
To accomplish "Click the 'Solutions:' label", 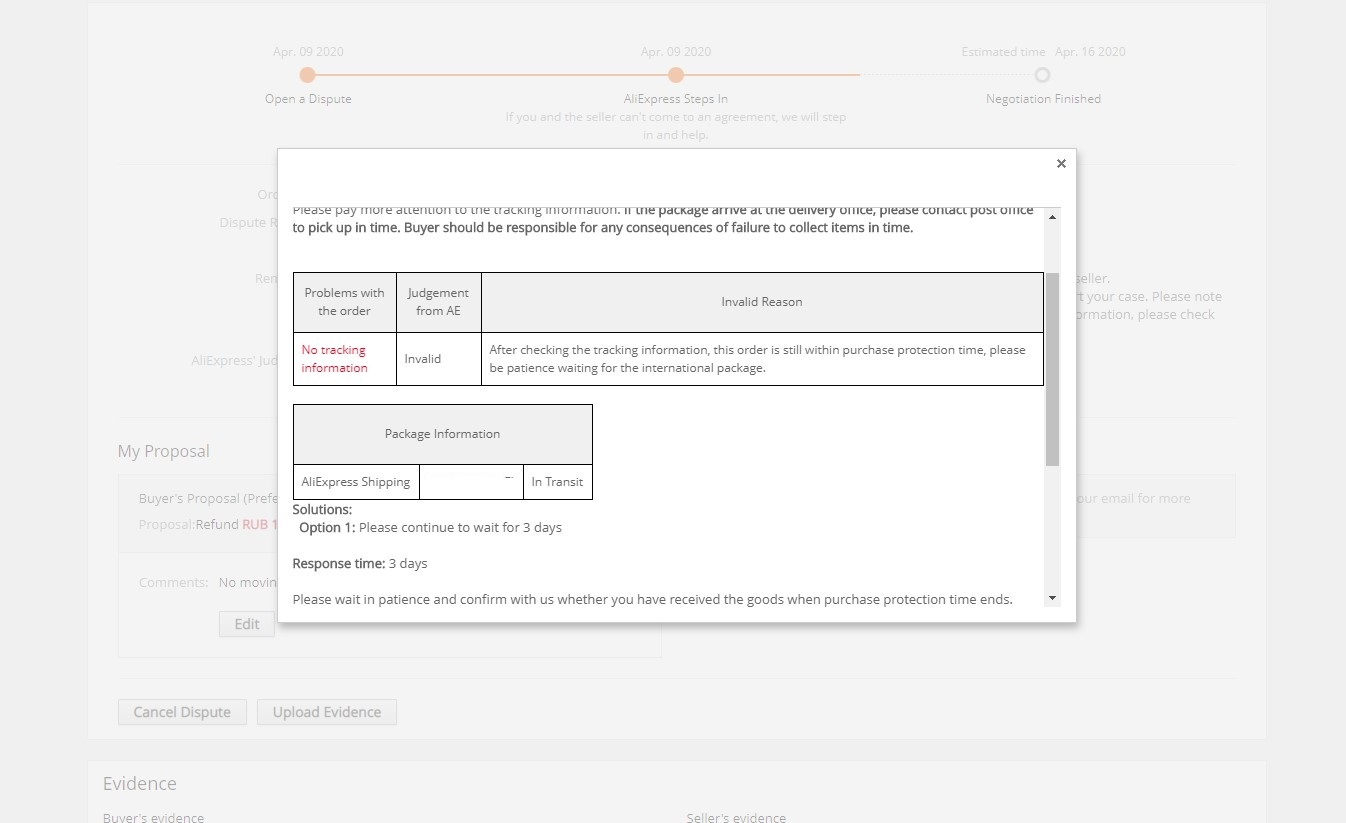I will (x=322, y=510).
